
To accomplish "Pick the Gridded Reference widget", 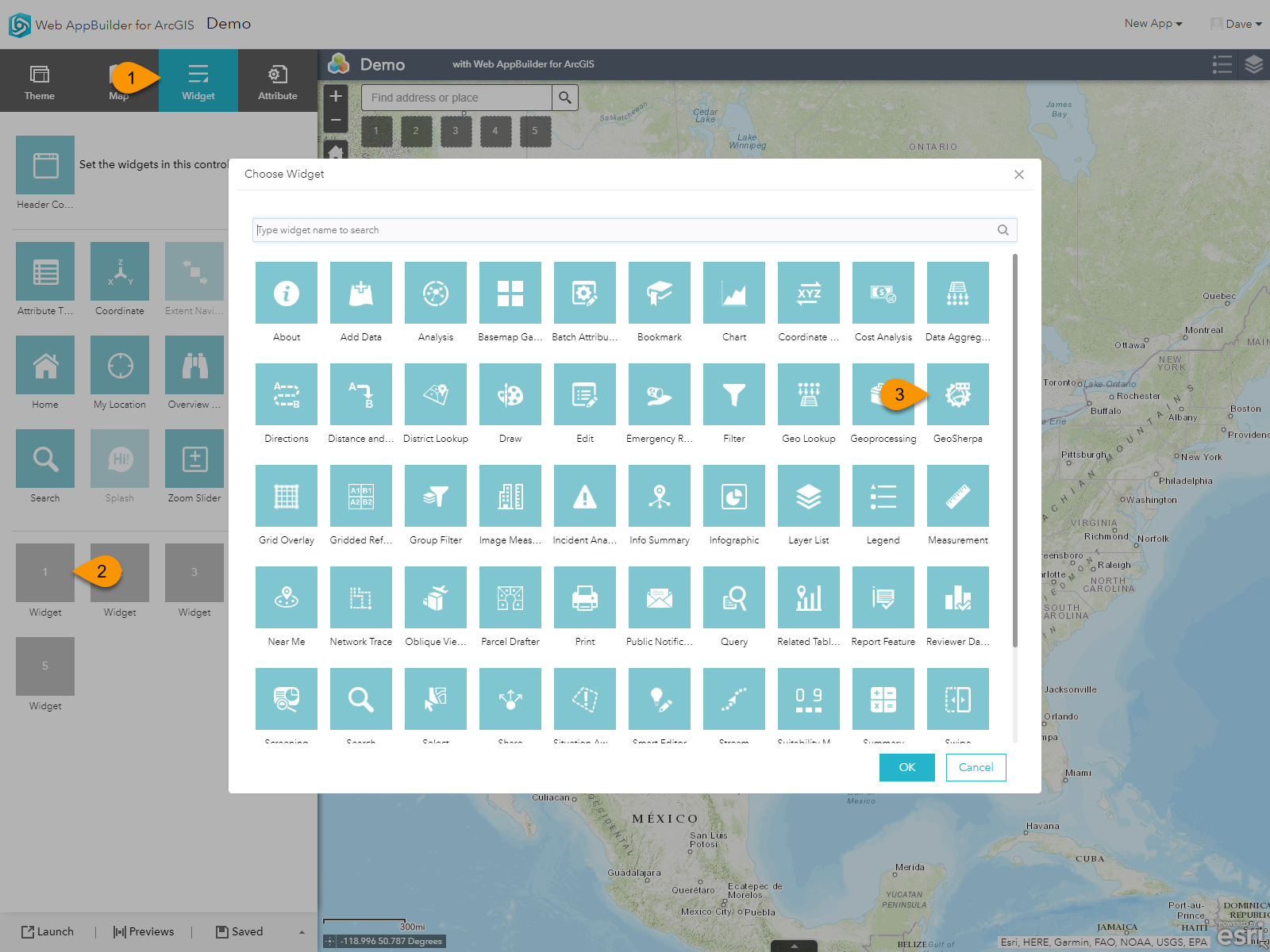I will 361,496.
